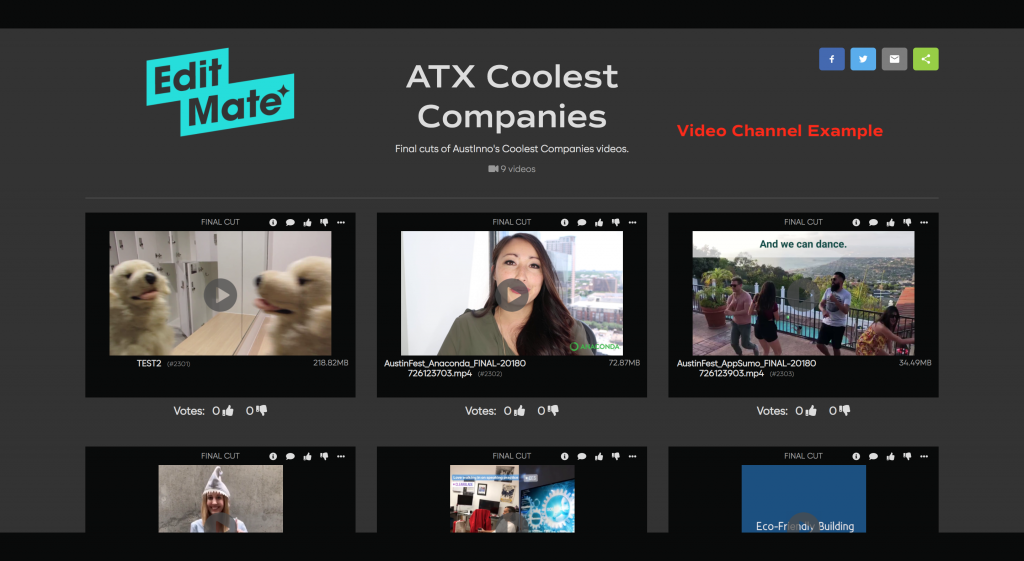Info icon on office monitors video card
Image resolution: width=1024 pixels, height=561 pixels.
[x=564, y=456]
